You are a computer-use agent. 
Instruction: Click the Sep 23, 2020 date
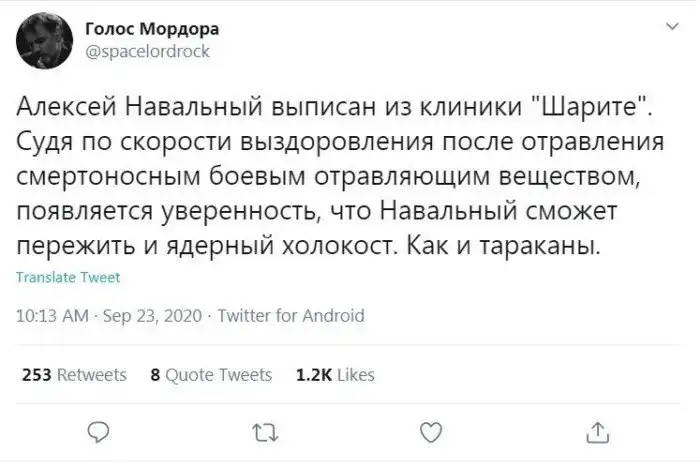point(150,316)
